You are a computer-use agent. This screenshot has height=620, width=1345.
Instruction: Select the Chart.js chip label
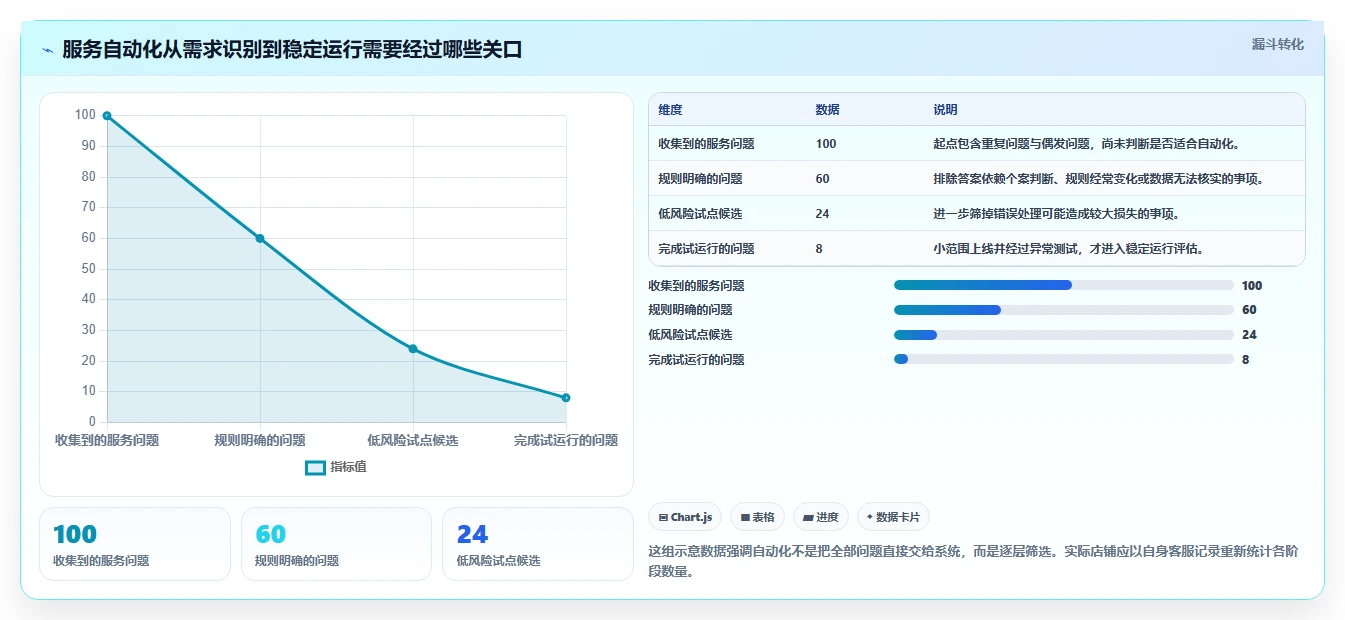coord(691,517)
